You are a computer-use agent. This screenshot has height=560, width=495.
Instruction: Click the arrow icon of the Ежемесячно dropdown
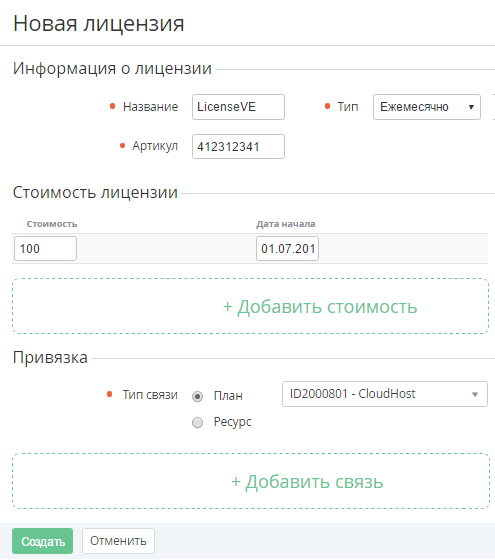pyautogui.click(x=471, y=107)
